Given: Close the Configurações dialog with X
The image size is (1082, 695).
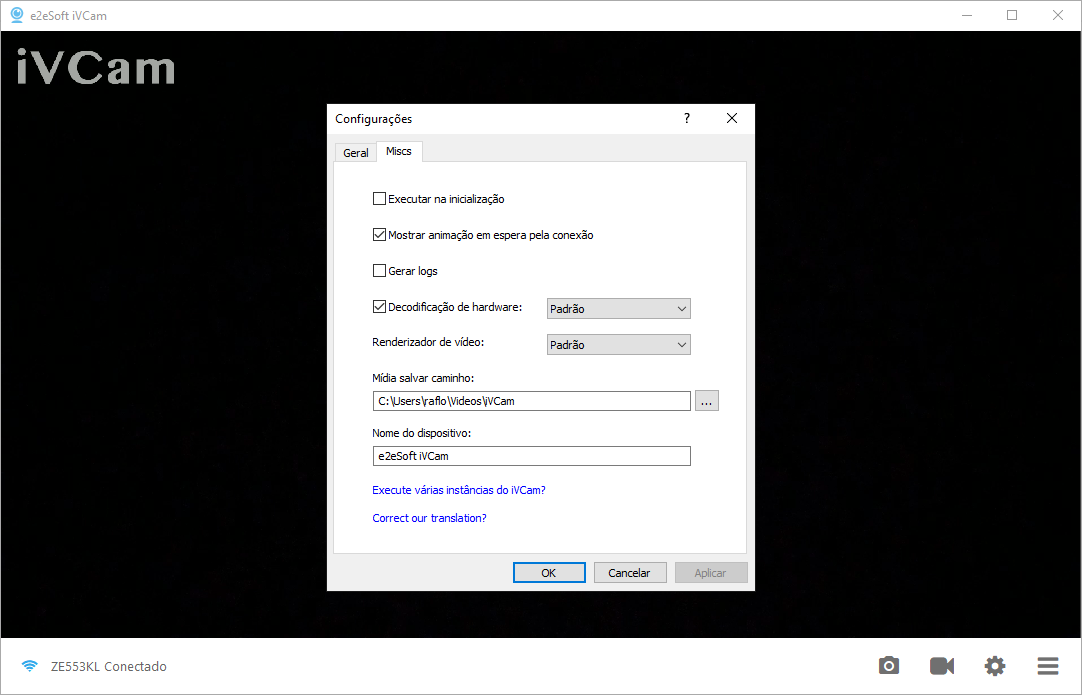Looking at the screenshot, I should (x=732, y=118).
